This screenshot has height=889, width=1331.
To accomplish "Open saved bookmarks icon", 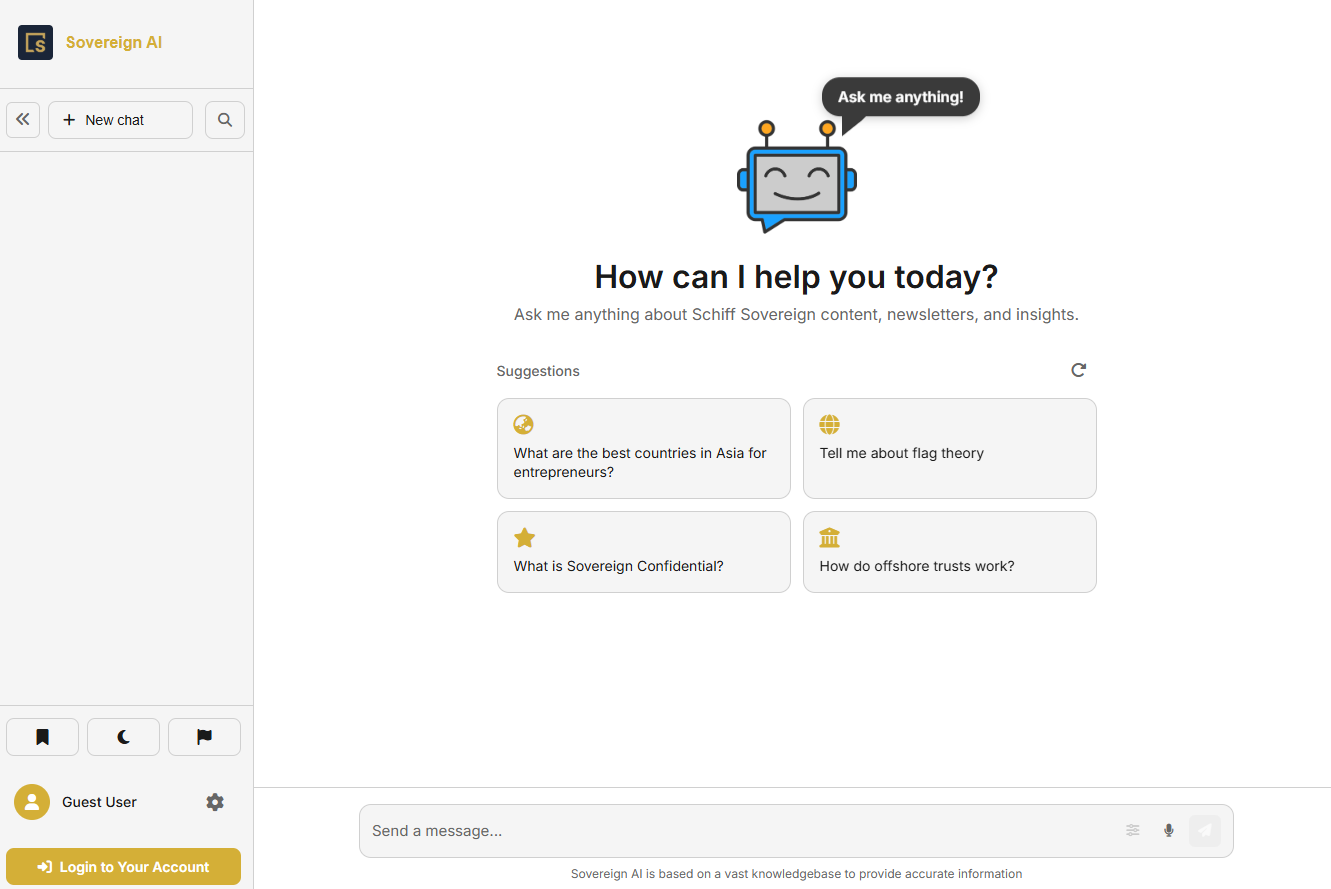I will pos(42,737).
